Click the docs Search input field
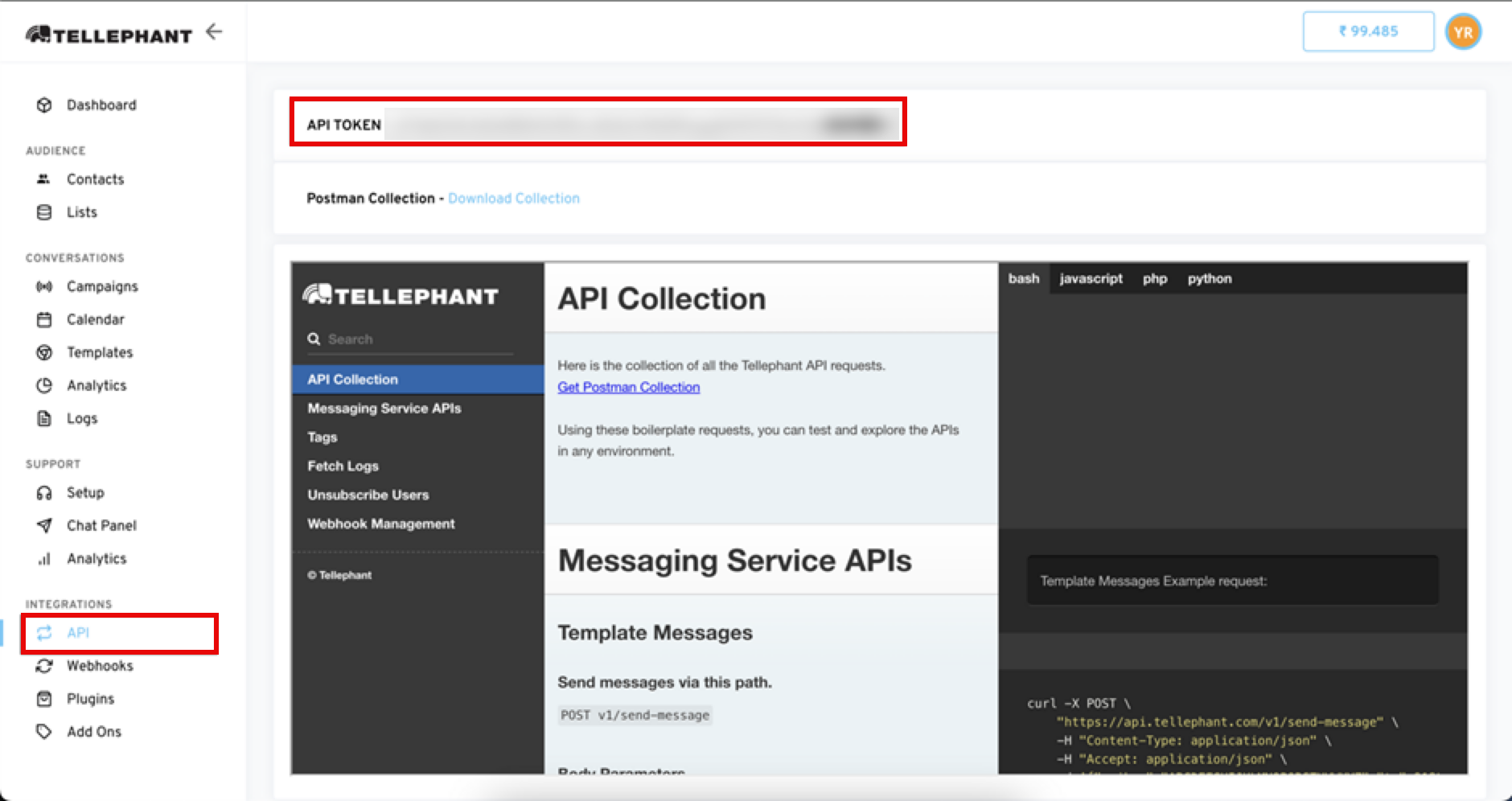 410,339
